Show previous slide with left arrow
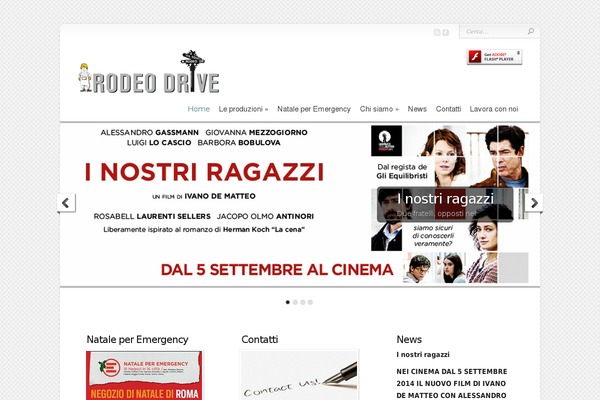Viewport: 600px width, 400px height. [x=66, y=203]
